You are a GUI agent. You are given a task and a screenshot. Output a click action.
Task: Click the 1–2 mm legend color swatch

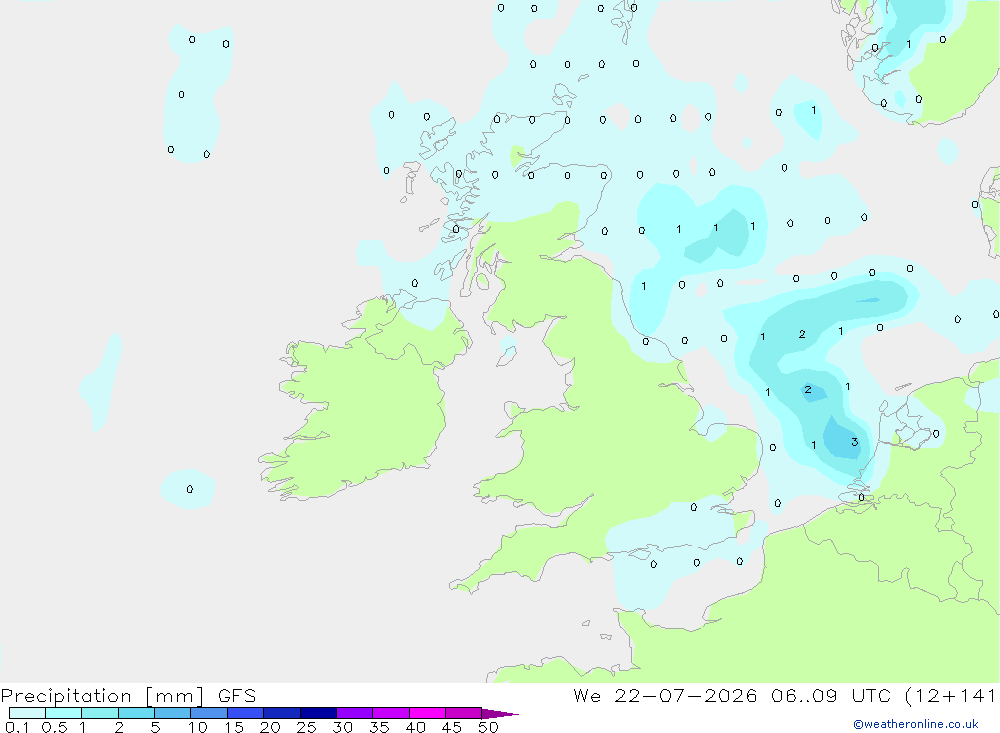100,713
